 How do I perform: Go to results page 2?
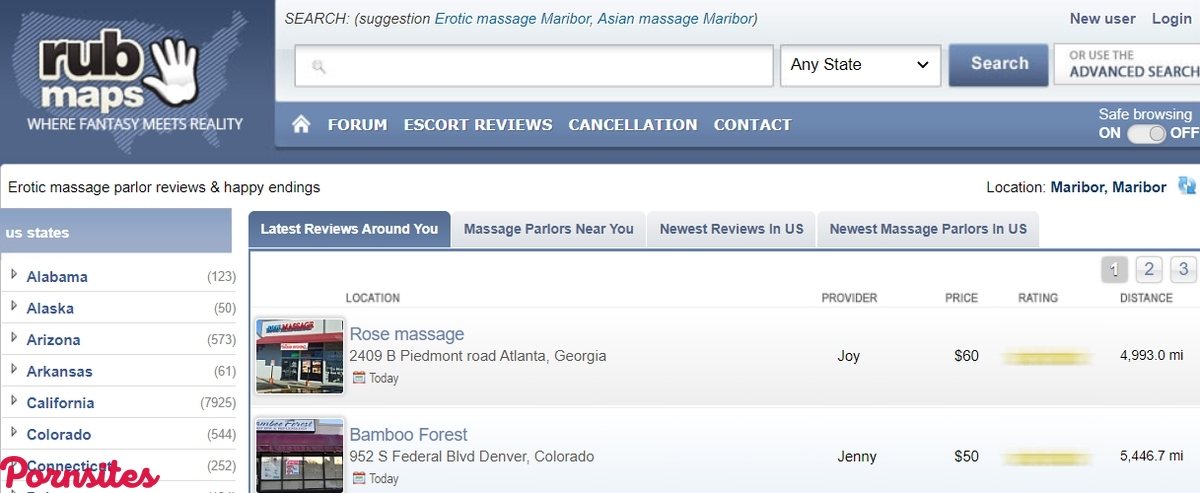click(x=1149, y=269)
